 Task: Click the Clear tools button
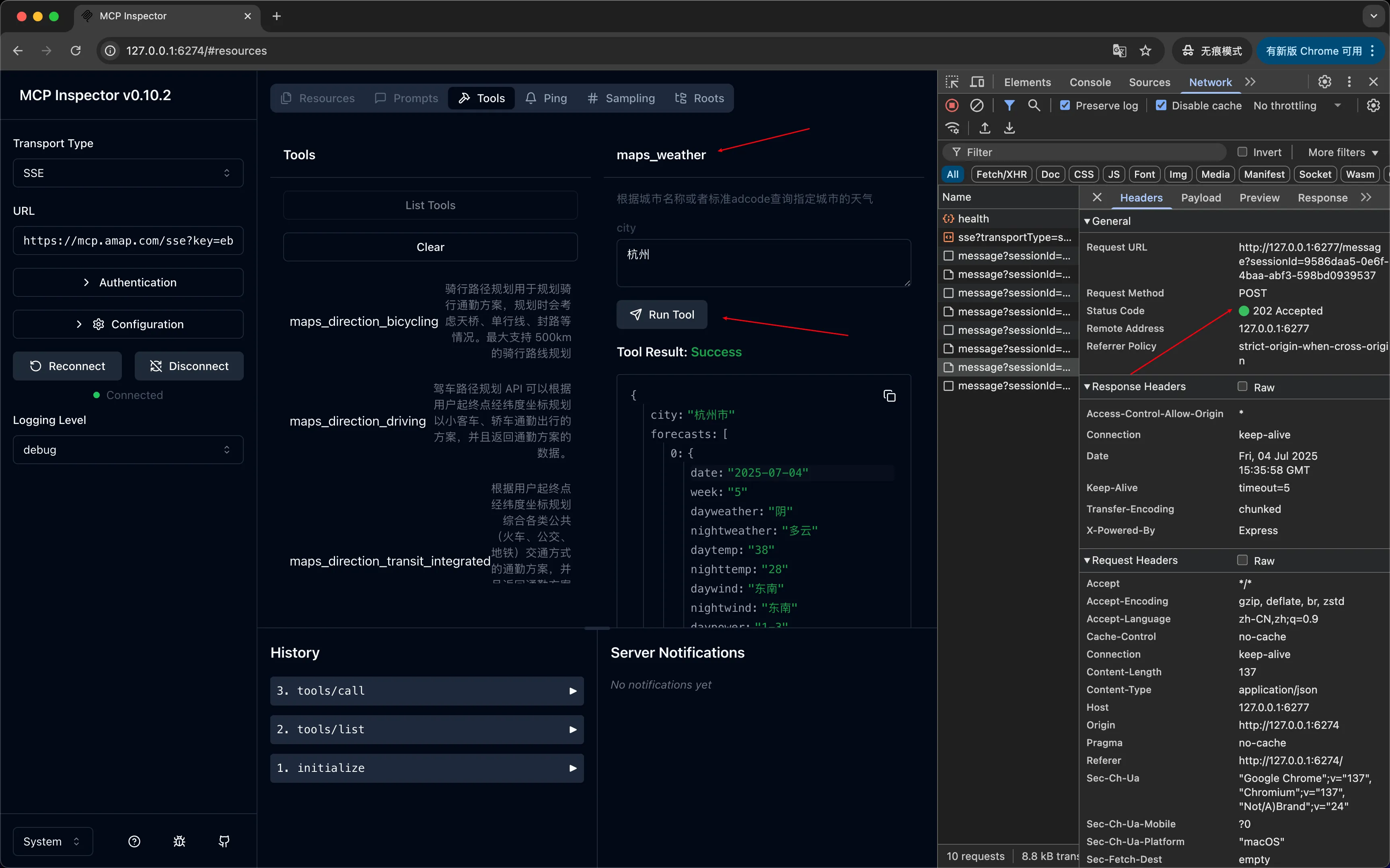(430, 247)
